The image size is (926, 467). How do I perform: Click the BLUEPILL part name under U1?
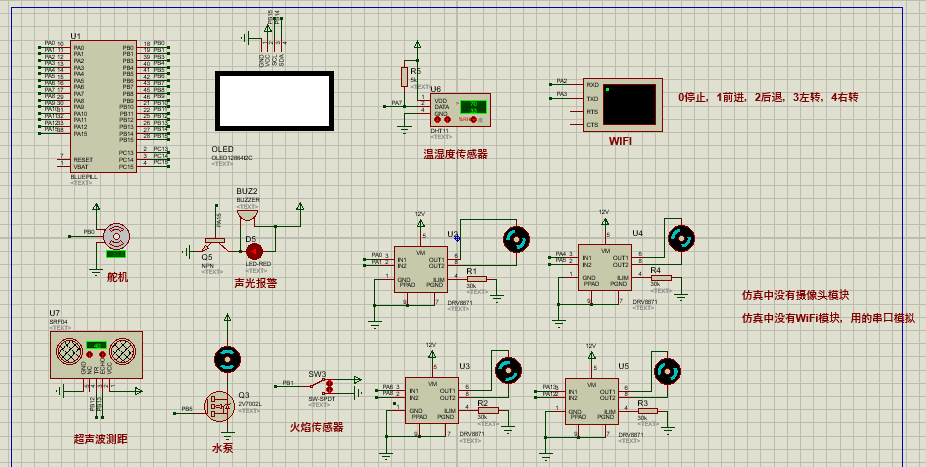pyautogui.click(x=84, y=177)
